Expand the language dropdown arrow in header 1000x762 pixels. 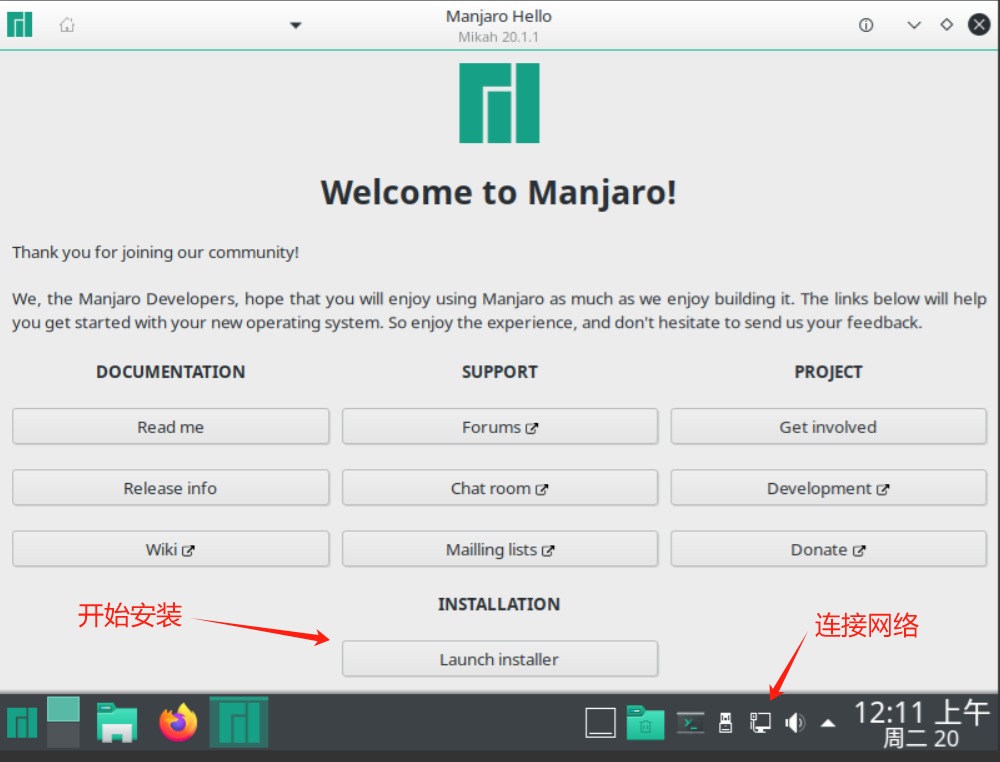click(295, 25)
